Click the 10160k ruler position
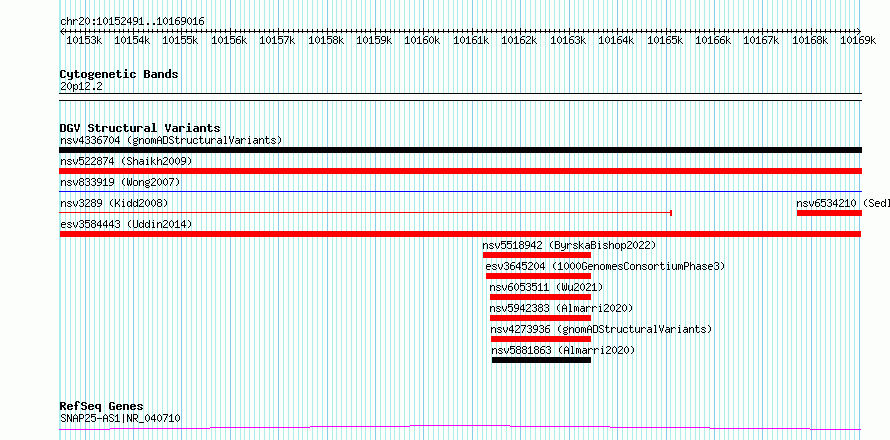This screenshot has width=890, height=440. [423, 40]
